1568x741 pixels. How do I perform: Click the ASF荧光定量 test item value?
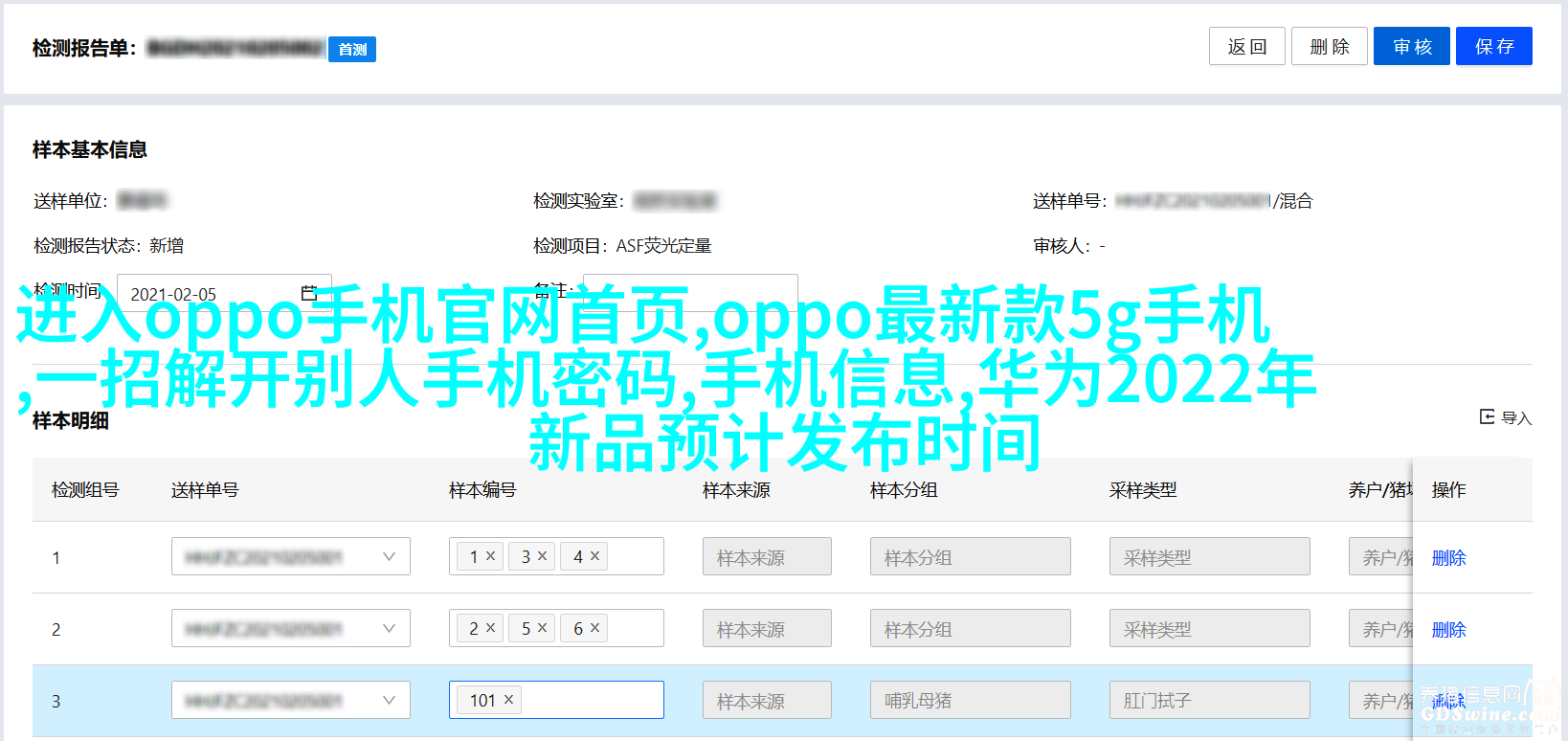pyautogui.click(x=663, y=246)
